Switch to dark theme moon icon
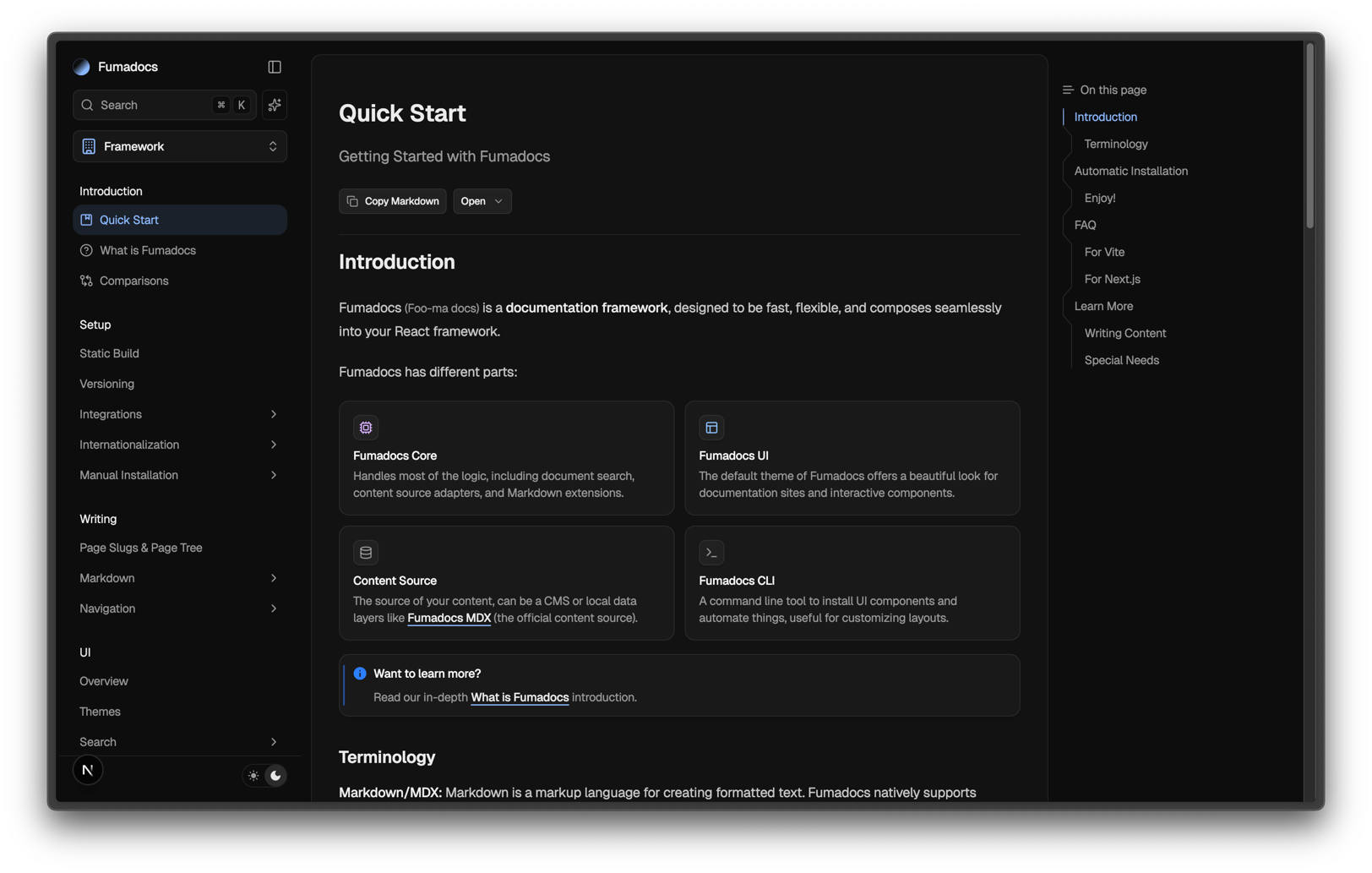 tap(275, 776)
